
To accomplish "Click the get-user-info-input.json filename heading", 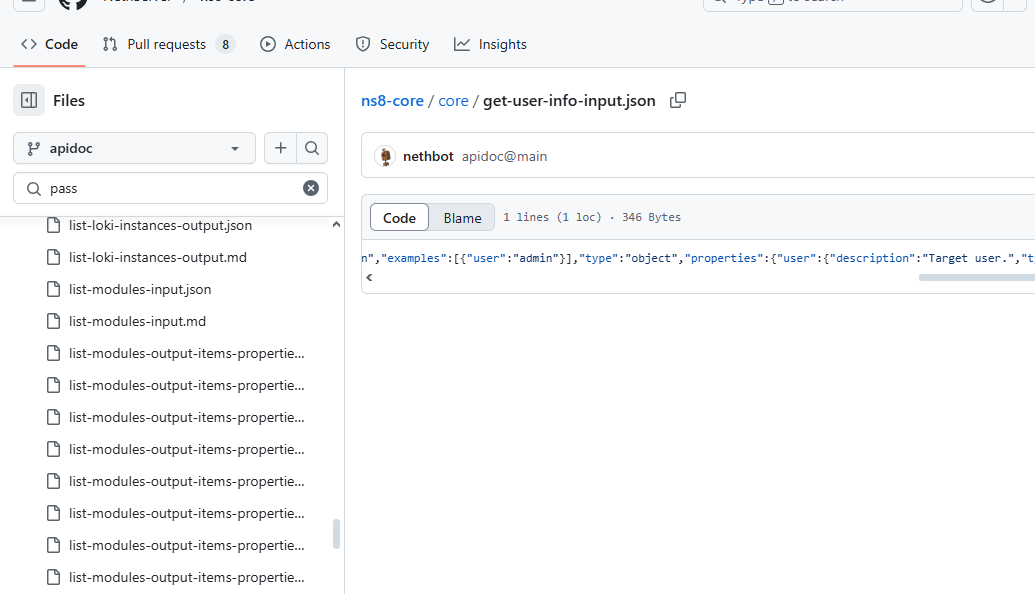I will [569, 100].
